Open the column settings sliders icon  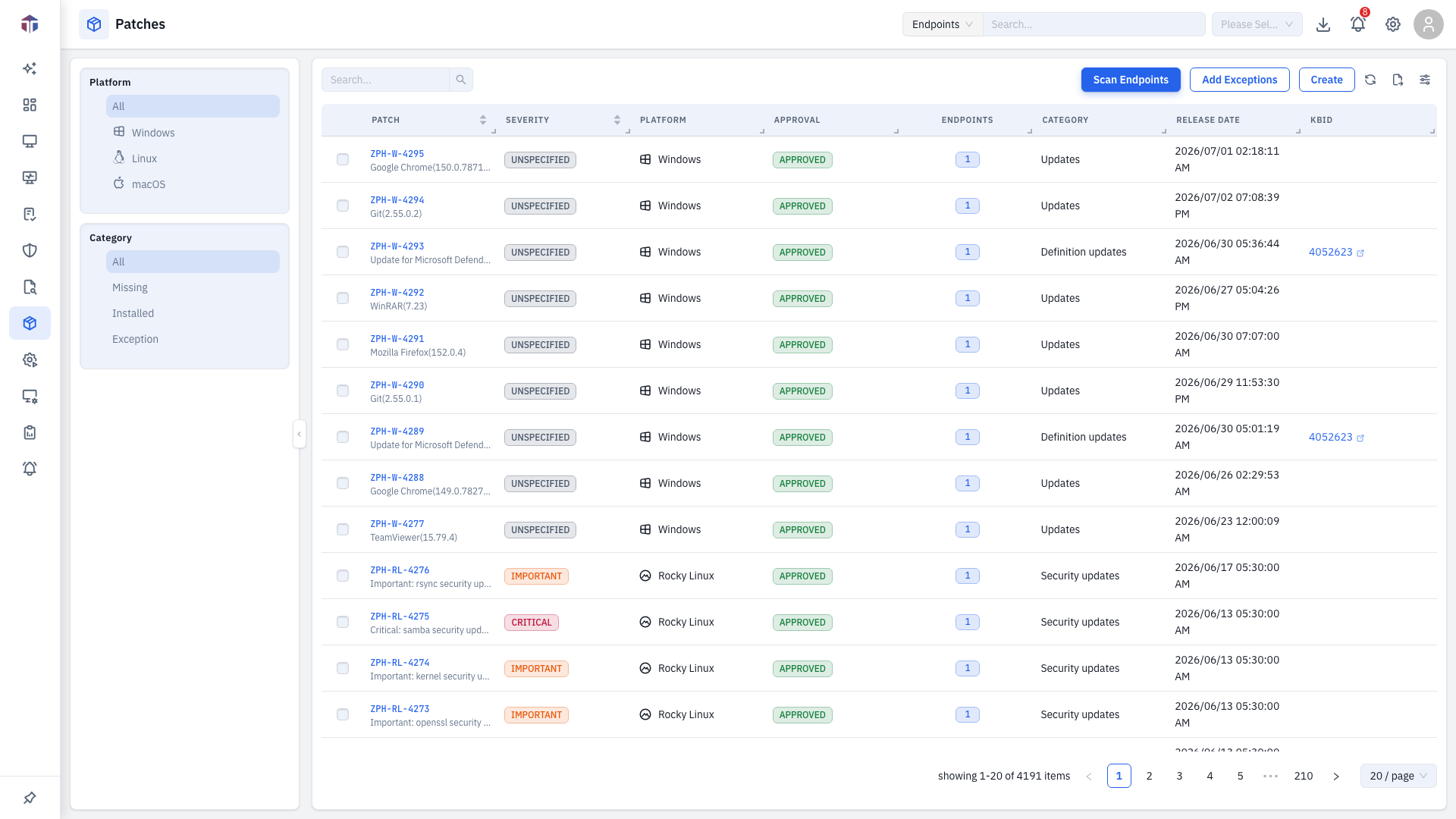point(1425,80)
